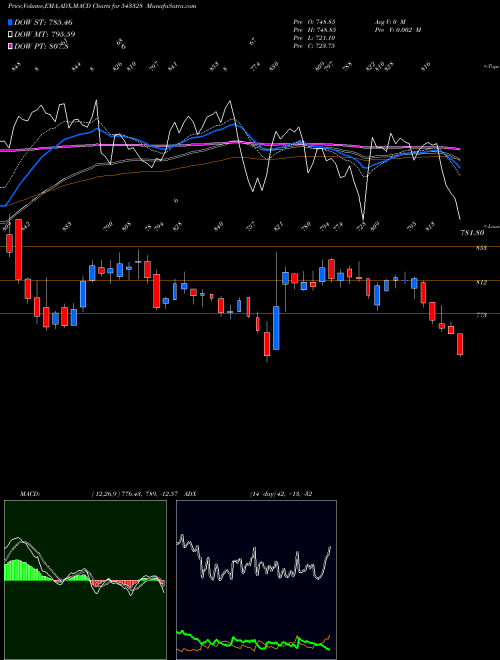Click the Pre C: 728.75 value

(x=314, y=46)
